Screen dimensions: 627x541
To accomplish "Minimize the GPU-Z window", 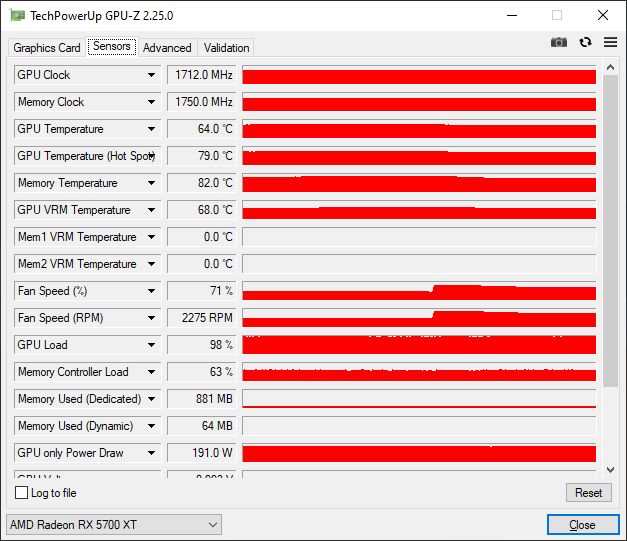I will 512,16.
